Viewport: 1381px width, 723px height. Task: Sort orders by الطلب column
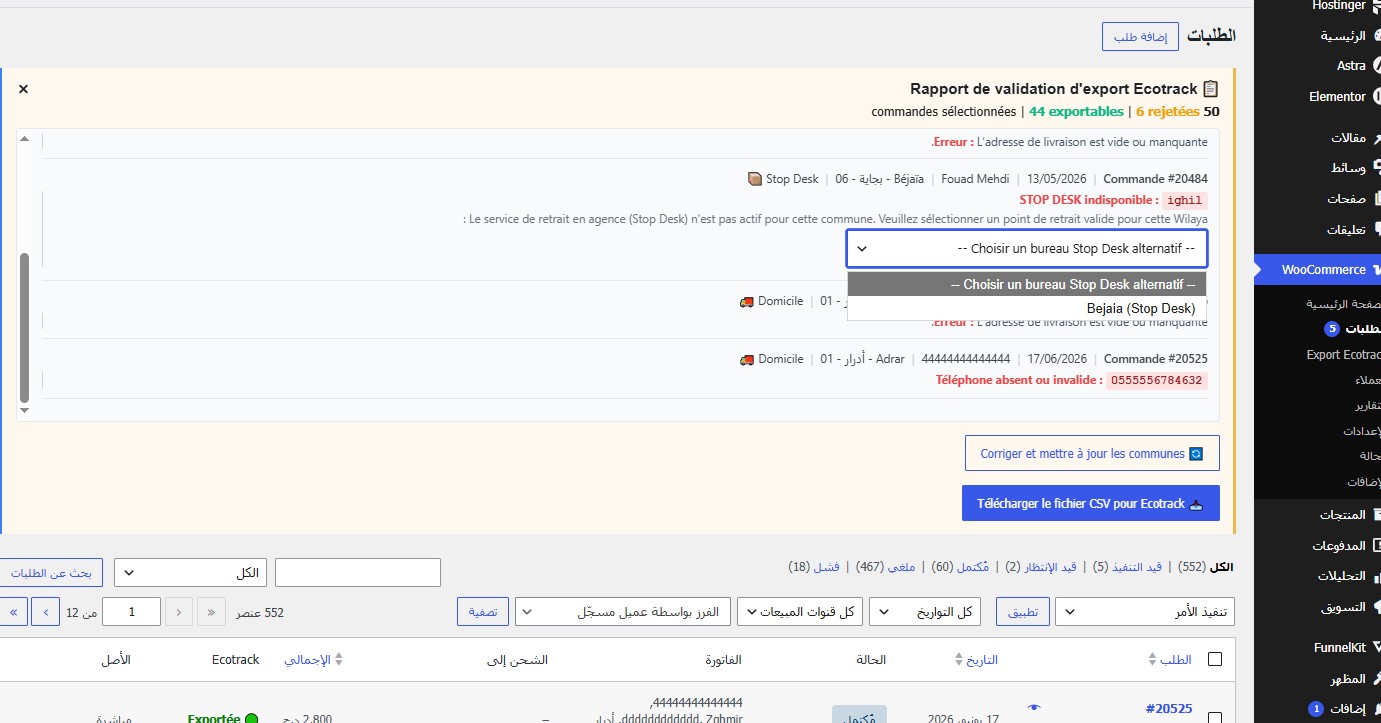click(x=1169, y=660)
